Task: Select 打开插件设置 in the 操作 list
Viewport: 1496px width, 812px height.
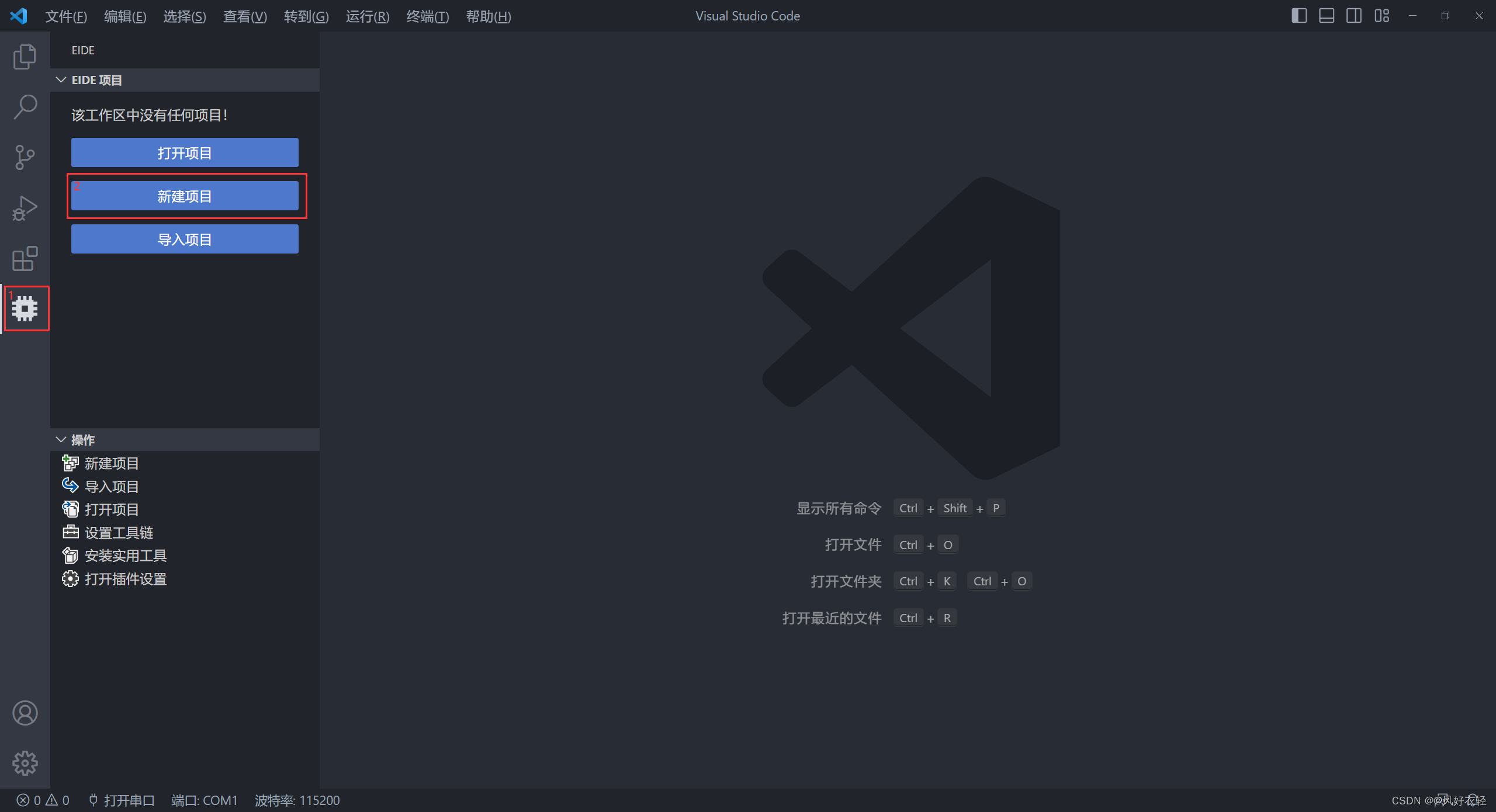Action: click(x=126, y=579)
